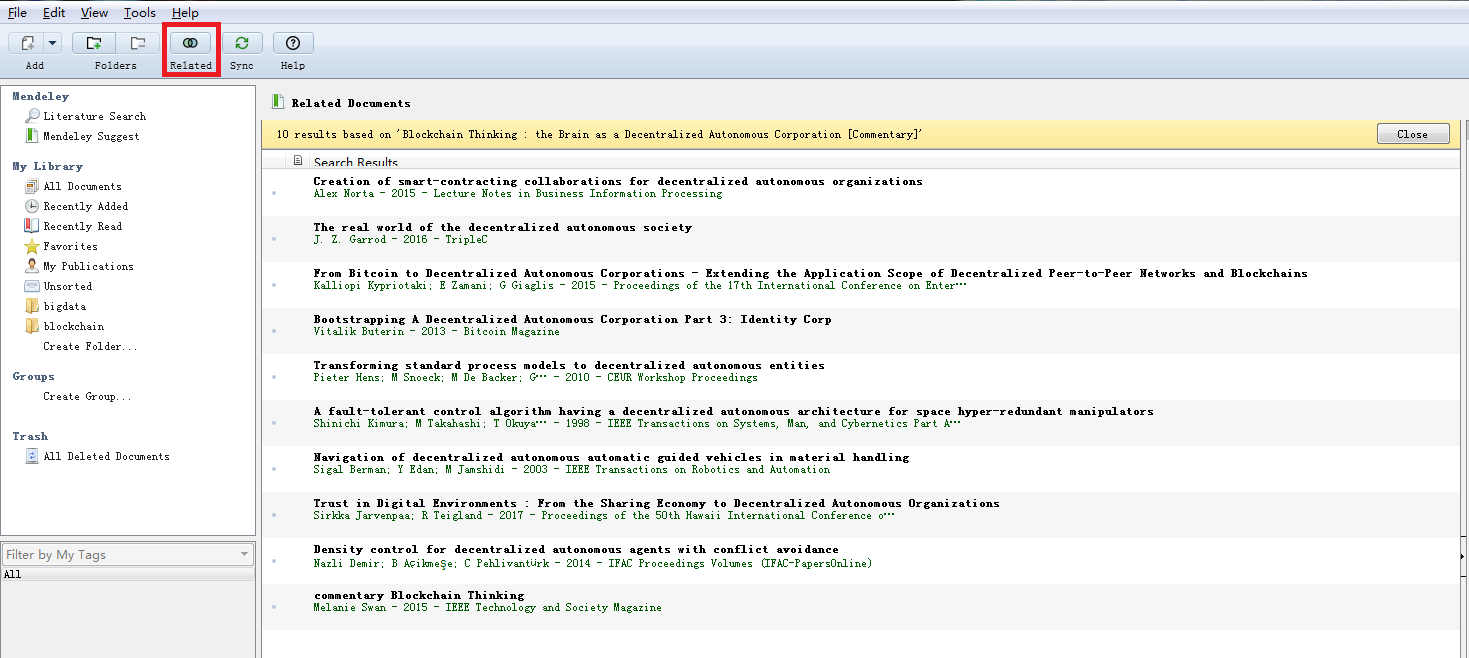This screenshot has height=658, width=1469.
Task: Select 'From Bitcoin to Decentralized Autonomous Corporations' result
Action: (x=810, y=273)
